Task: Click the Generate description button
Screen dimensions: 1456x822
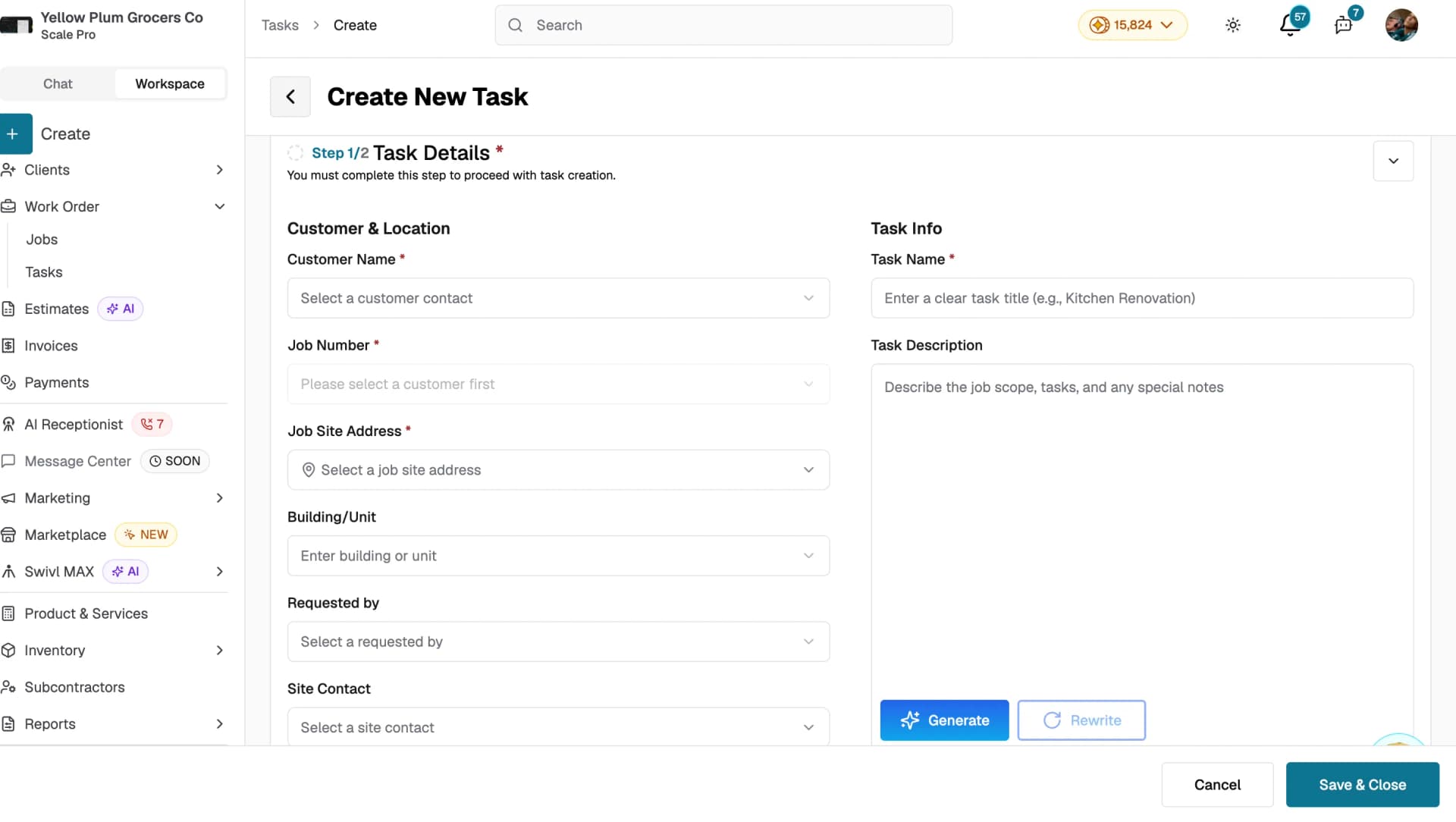Action: (944, 720)
